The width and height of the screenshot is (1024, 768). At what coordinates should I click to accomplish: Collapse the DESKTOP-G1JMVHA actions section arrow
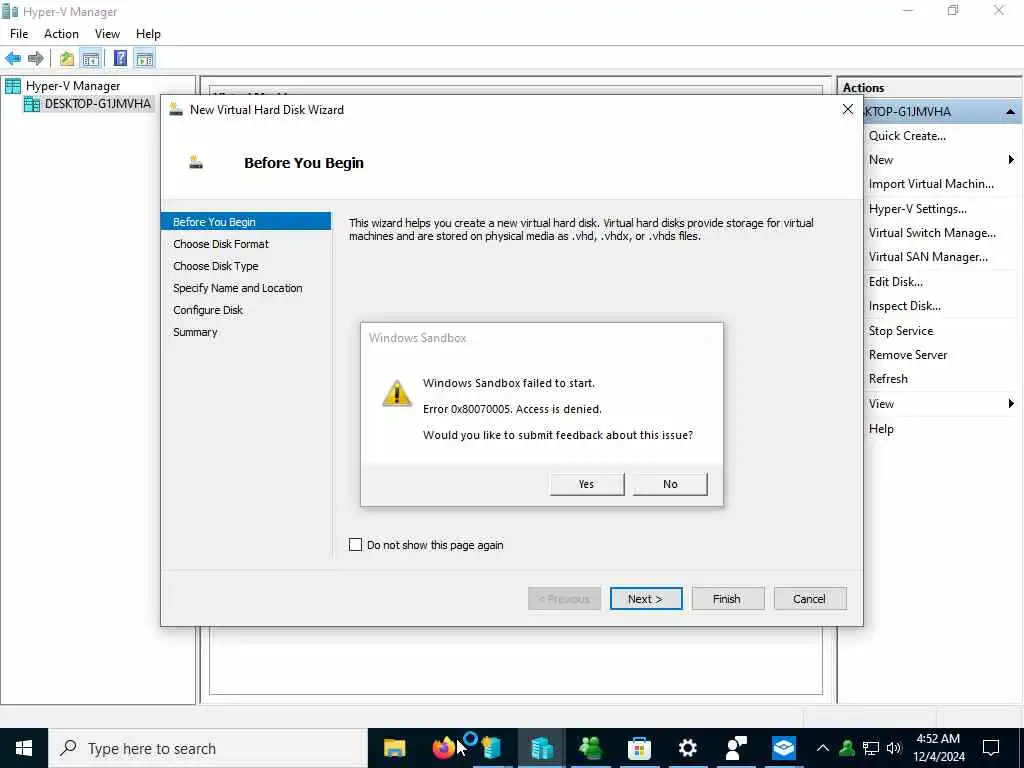point(1010,112)
